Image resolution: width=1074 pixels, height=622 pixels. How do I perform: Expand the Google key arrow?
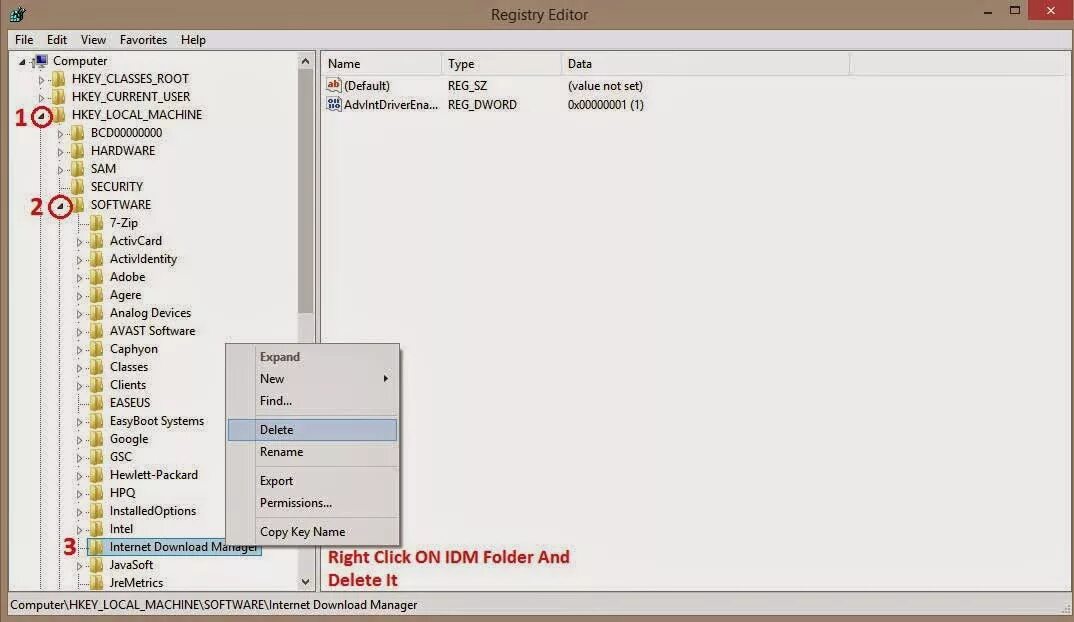click(x=79, y=440)
